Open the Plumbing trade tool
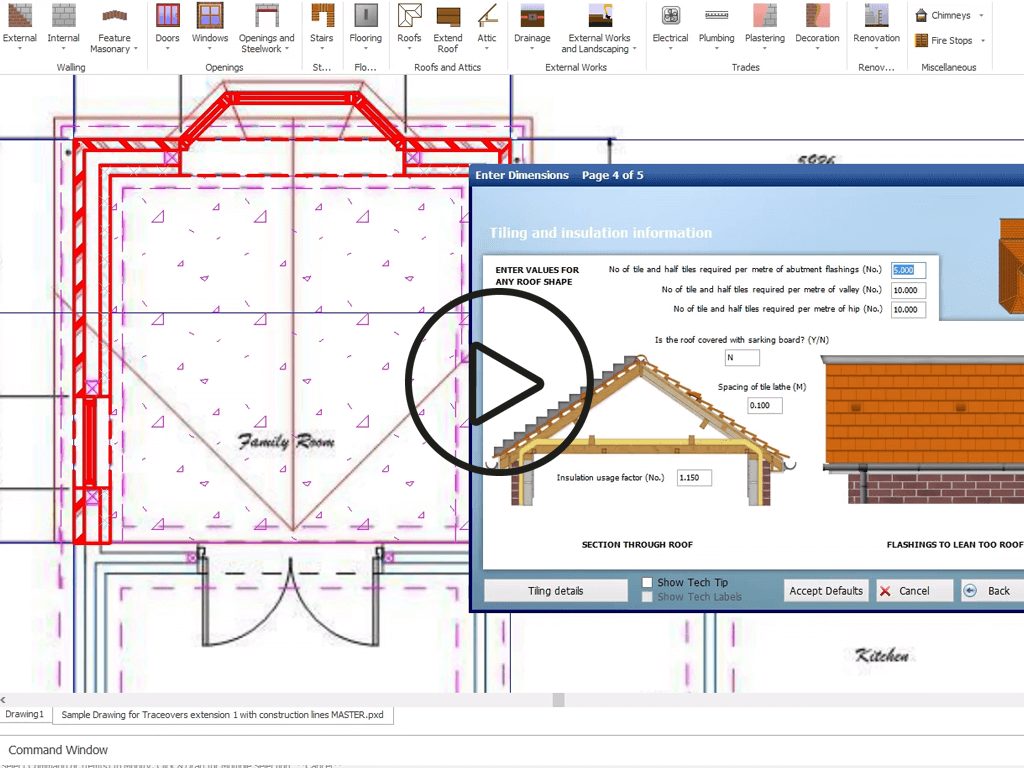 (x=716, y=25)
